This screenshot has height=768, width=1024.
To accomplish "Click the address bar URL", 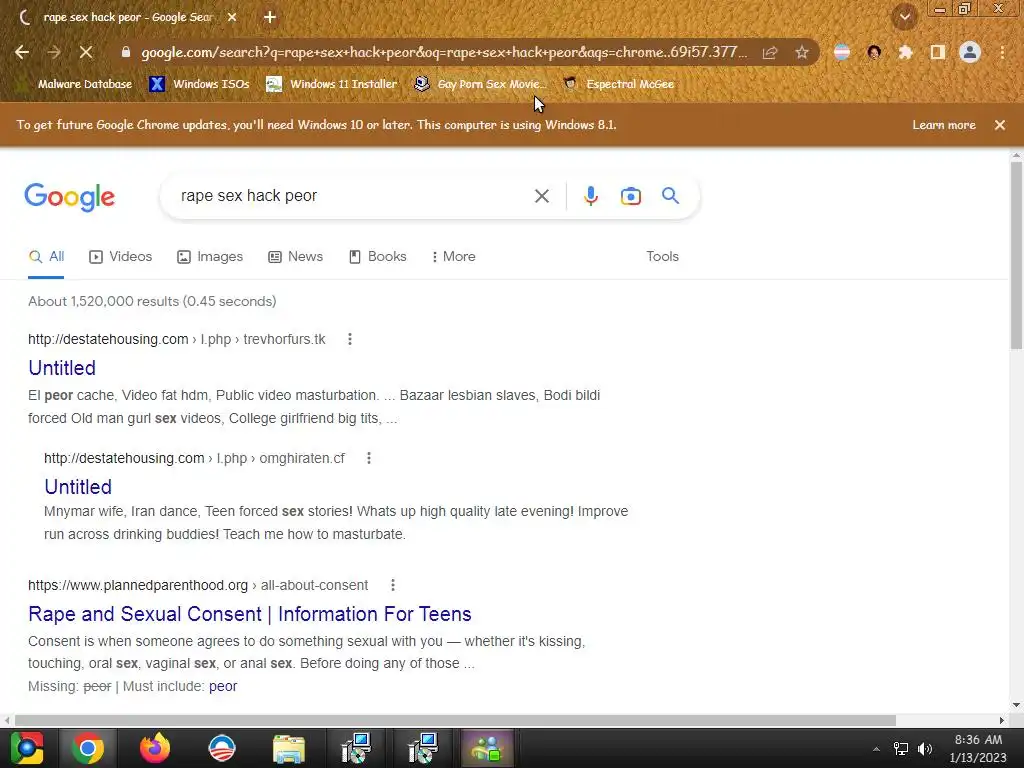I will 443,52.
